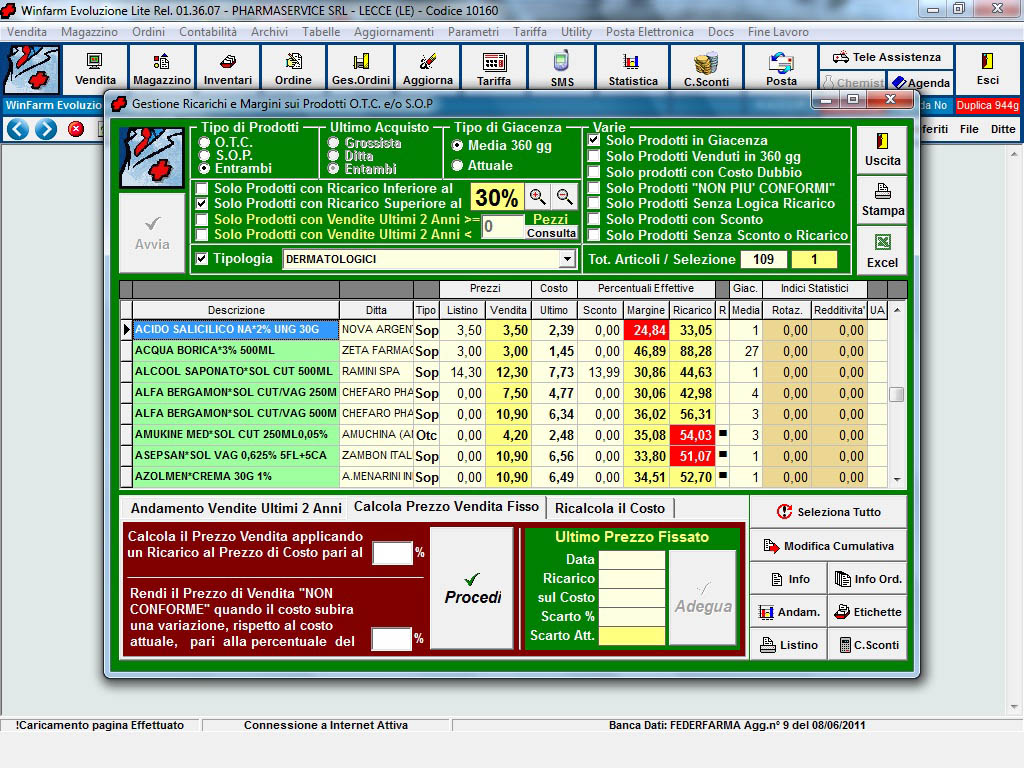Zoom out the ricarico percentage with magnifier minus
The width and height of the screenshot is (1024, 768).
[x=564, y=197]
